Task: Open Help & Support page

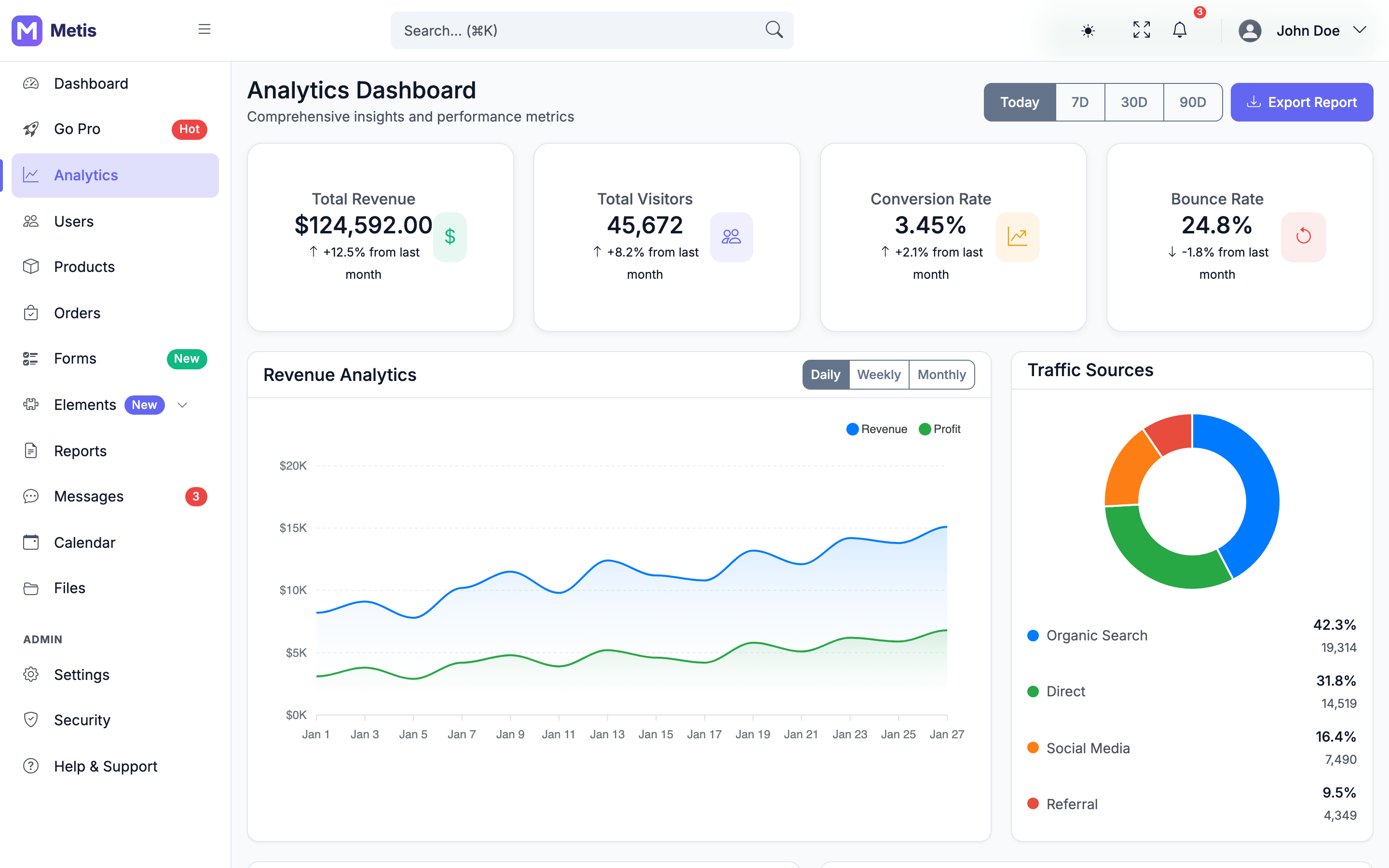Action: pos(115,766)
